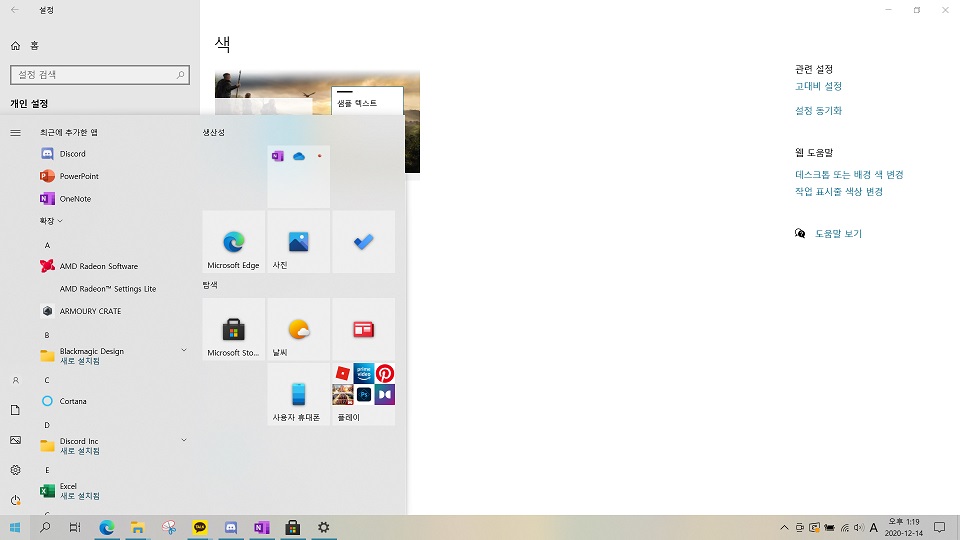
Task: Click letter E group header
Action: click(x=47, y=470)
